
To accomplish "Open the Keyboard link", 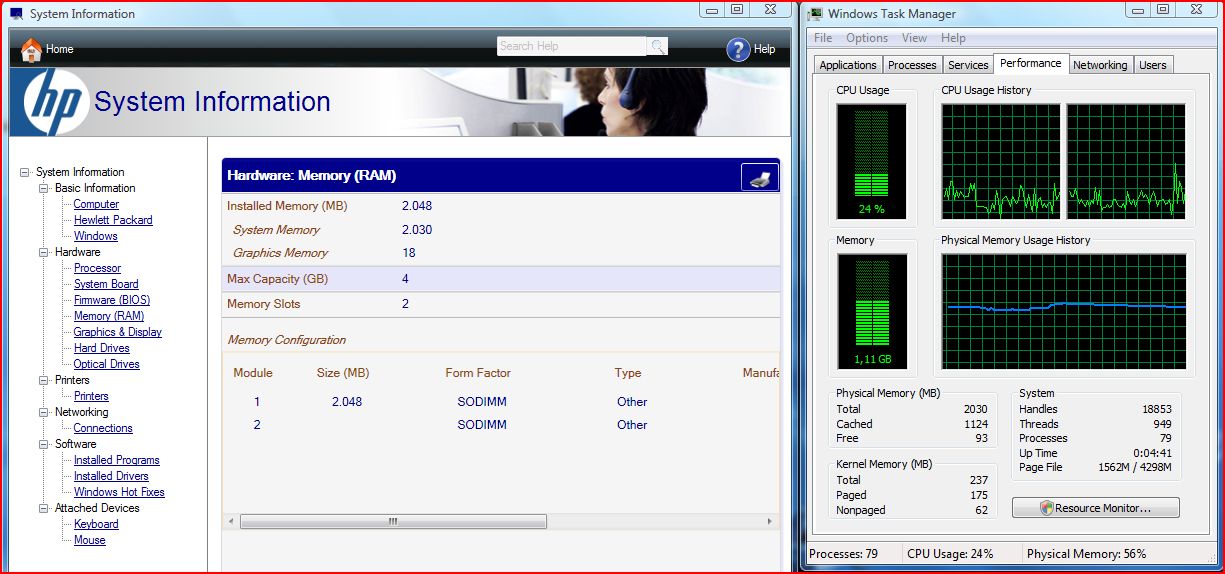I will (96, 524).
